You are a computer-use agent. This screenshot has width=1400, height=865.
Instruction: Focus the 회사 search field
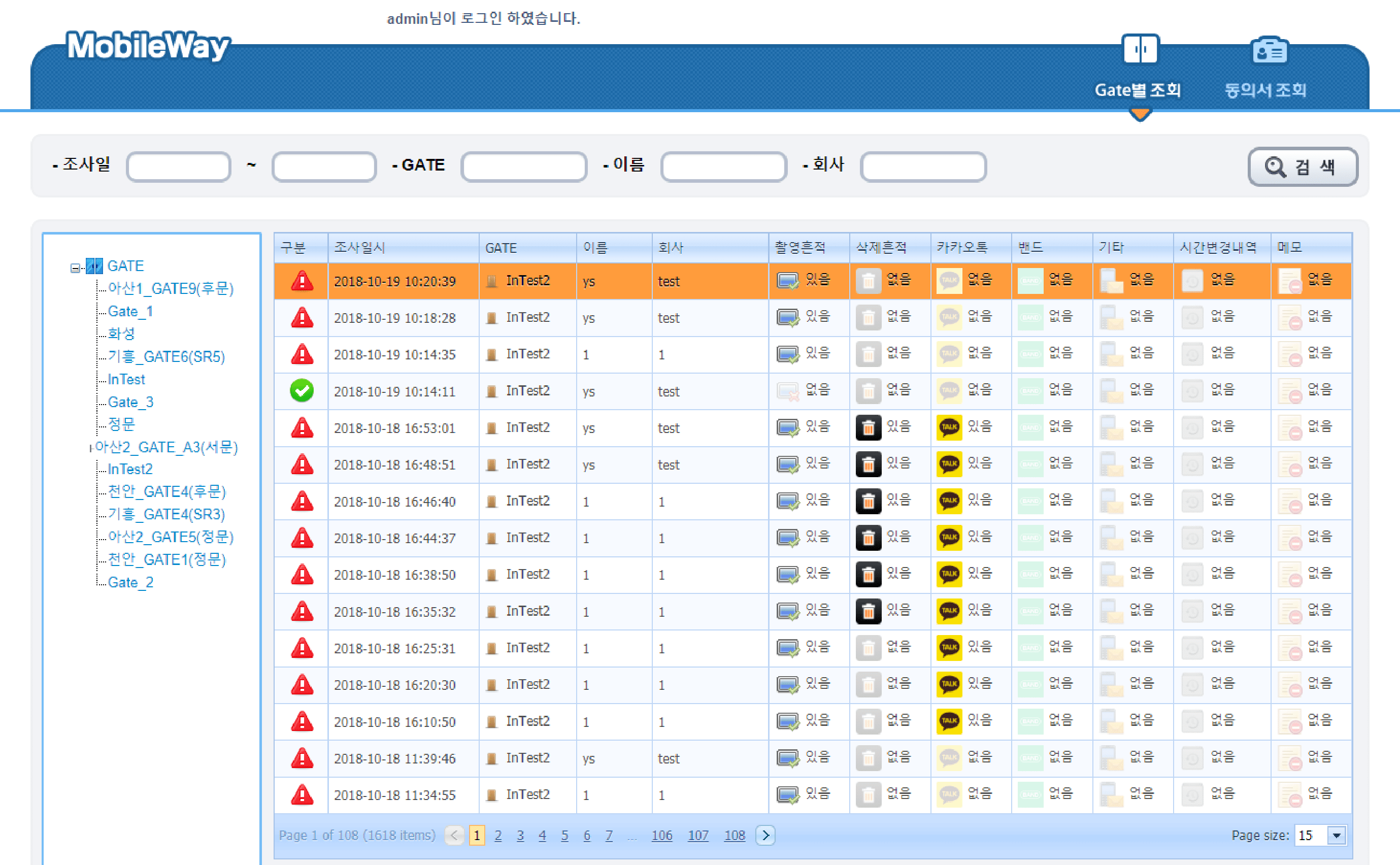[923, 167]
